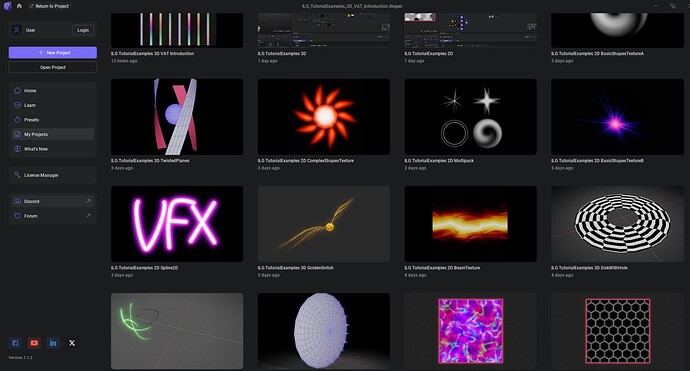
Task: Create a New Project
Action: pos(53,52)
